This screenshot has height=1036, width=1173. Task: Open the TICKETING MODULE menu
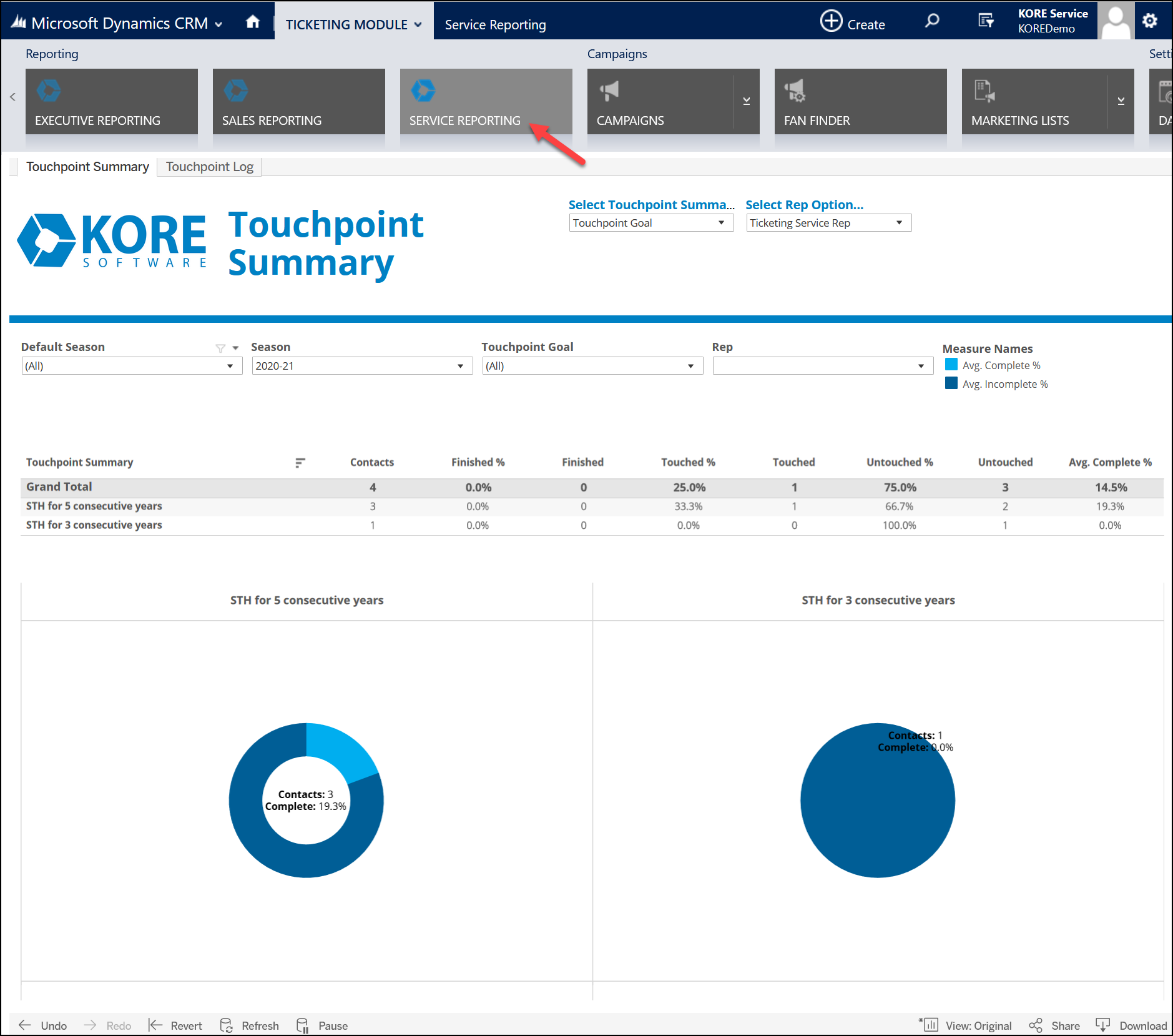[354, 24]
